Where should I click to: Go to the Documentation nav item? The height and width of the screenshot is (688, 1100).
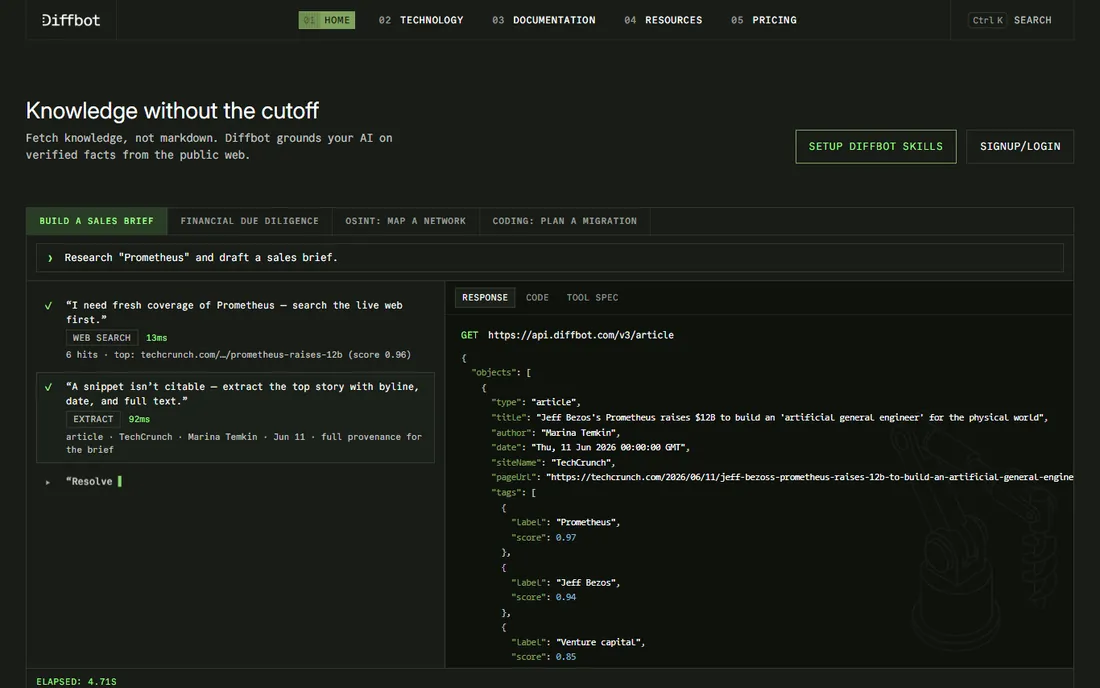tap(544, 20)
